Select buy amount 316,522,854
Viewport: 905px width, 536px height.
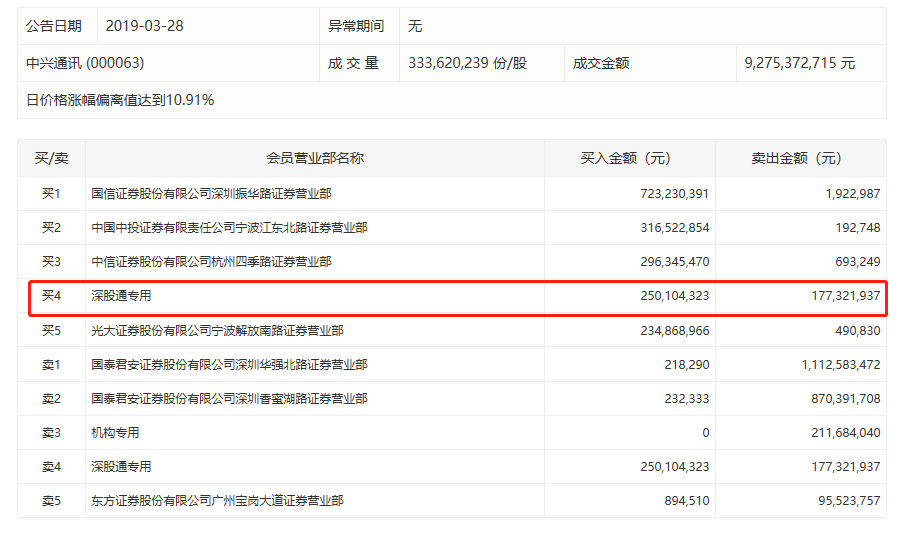coord(675,228)
